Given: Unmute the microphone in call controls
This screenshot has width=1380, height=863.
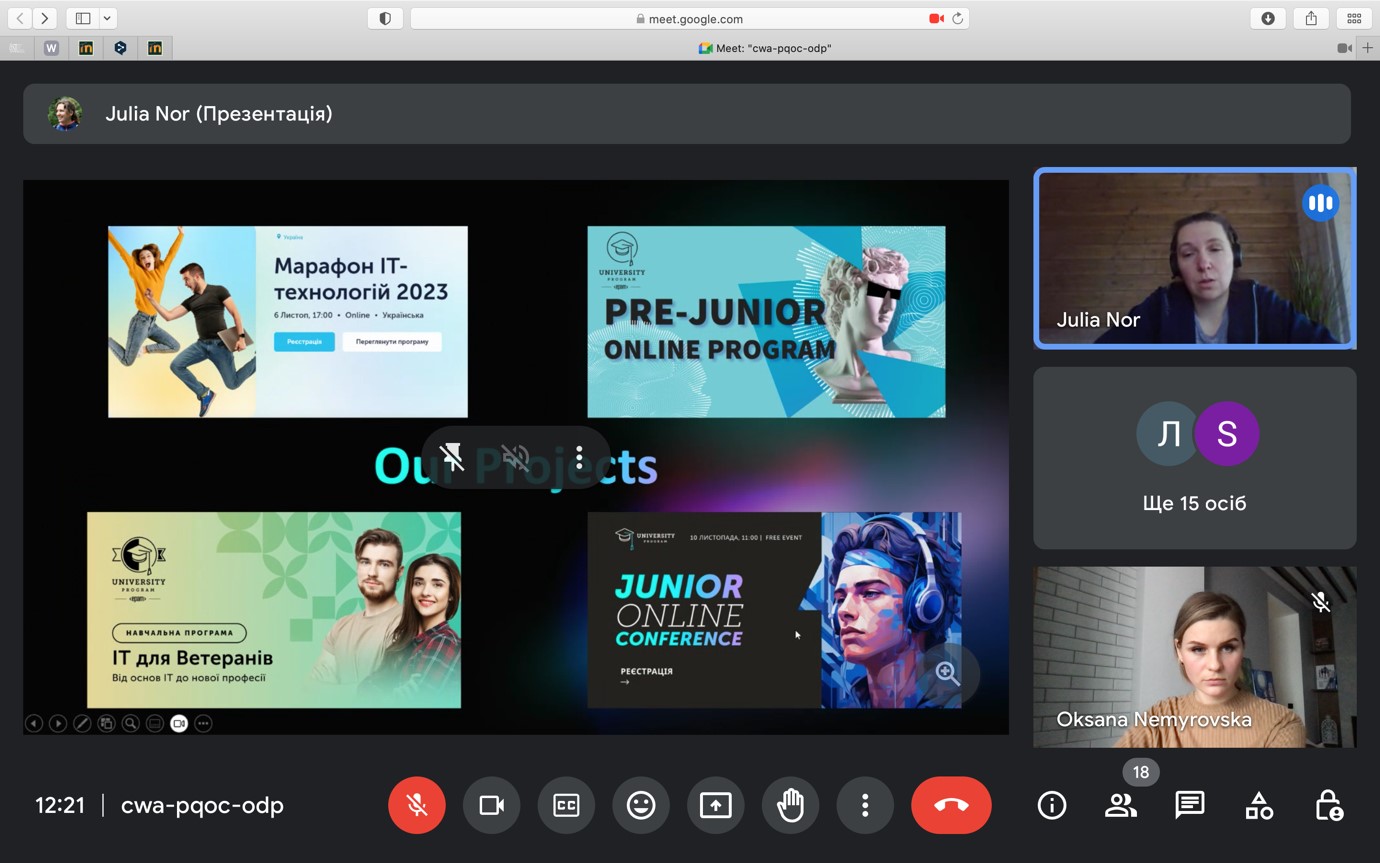Looking at the screenshot, I should point(417,805).
